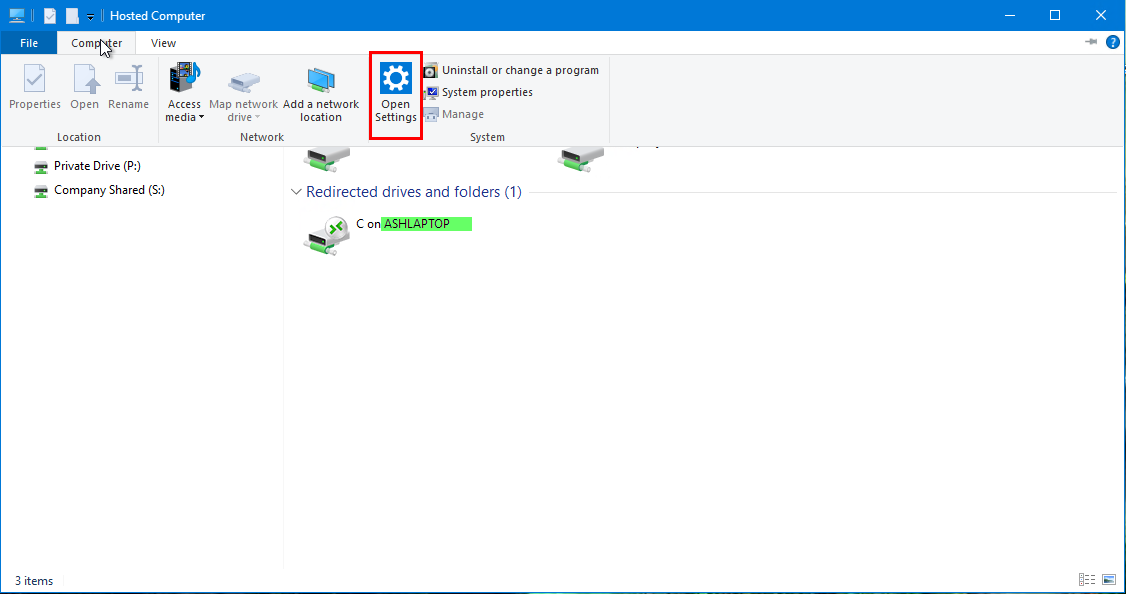Open Help with the blue question mark

tap(1112, 42)
